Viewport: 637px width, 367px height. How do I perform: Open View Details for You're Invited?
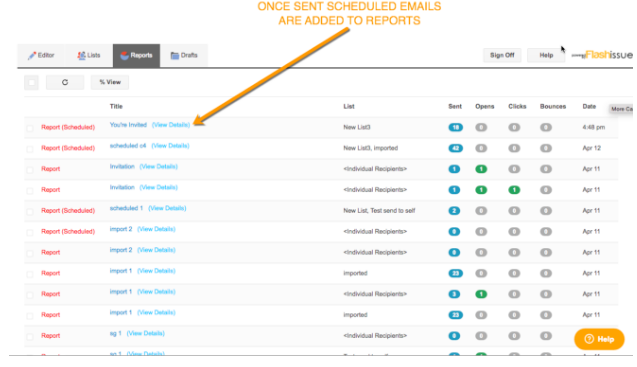(x=171, y=125)
